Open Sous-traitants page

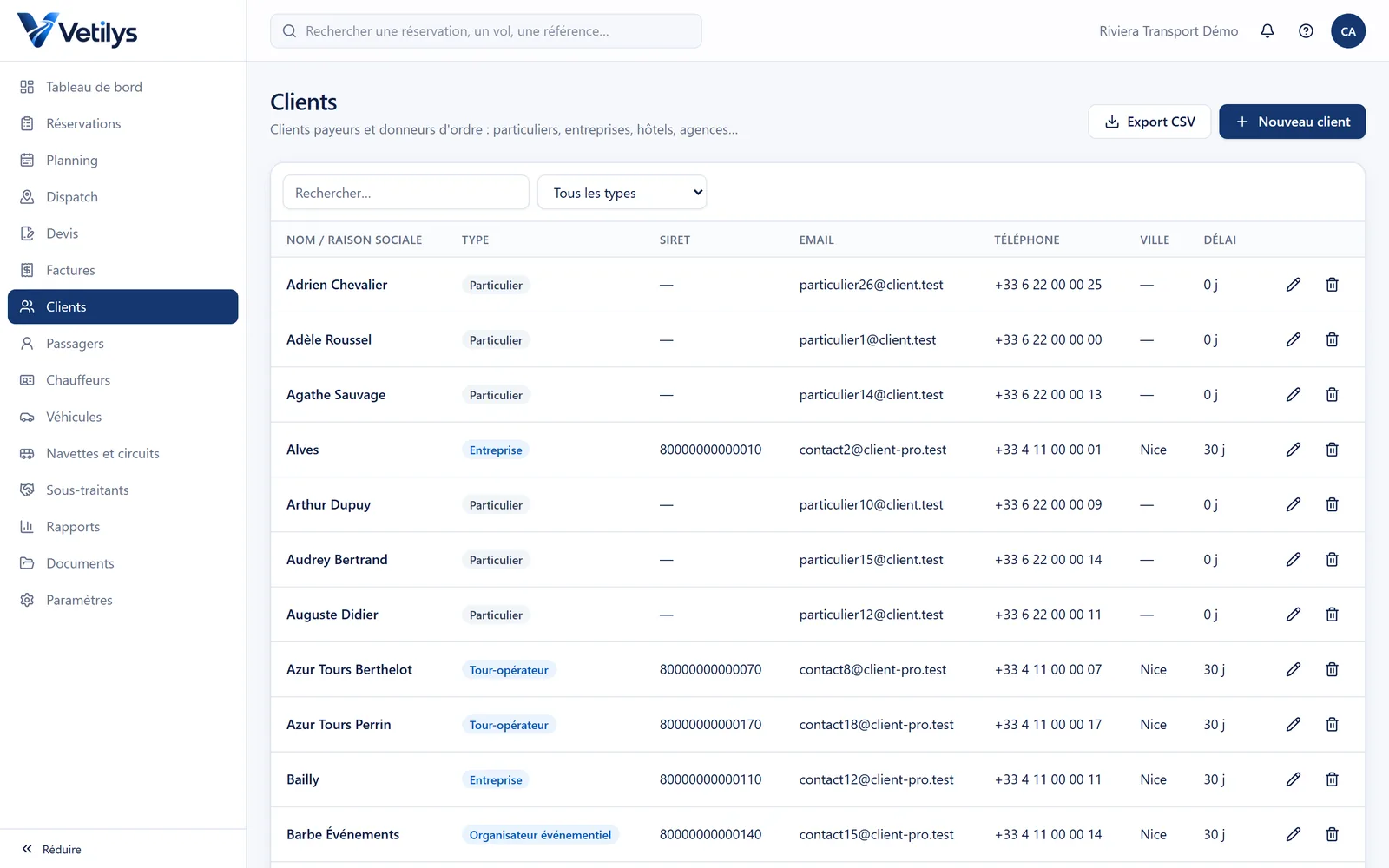click(123, 490)
